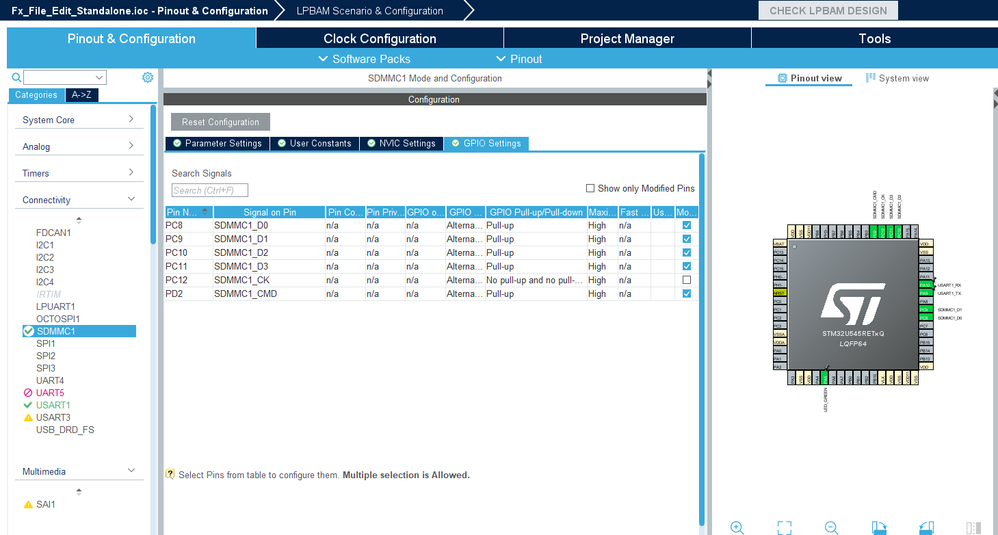This screenshot has width=998, height=535.
Task: Click the hint icon before Select Pins from table
Action: (x=170, y=474)
